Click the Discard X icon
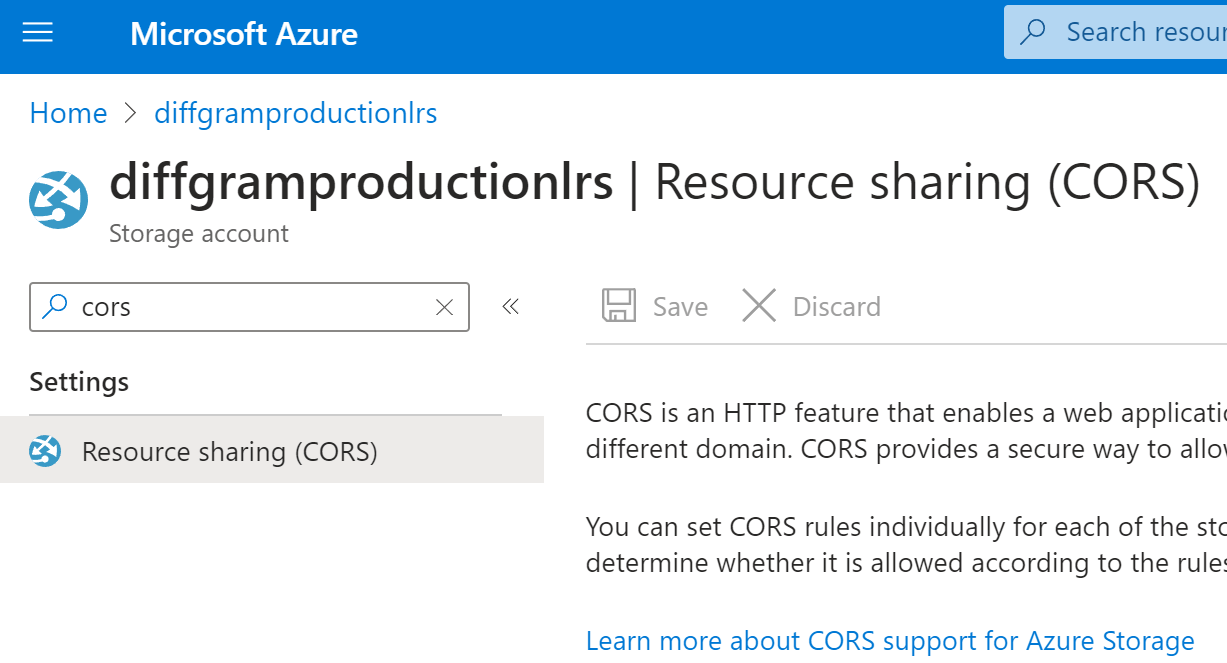 point(758,306)
